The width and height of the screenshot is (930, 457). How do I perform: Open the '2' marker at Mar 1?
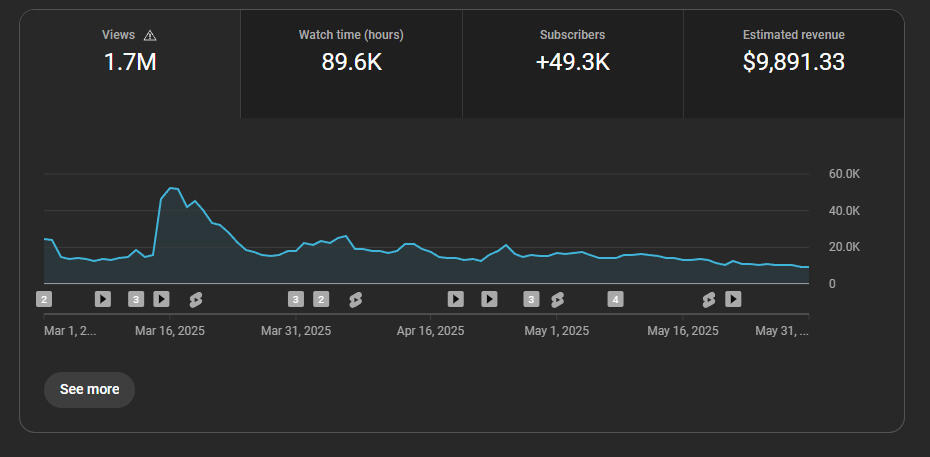click(x=44, y=299)
